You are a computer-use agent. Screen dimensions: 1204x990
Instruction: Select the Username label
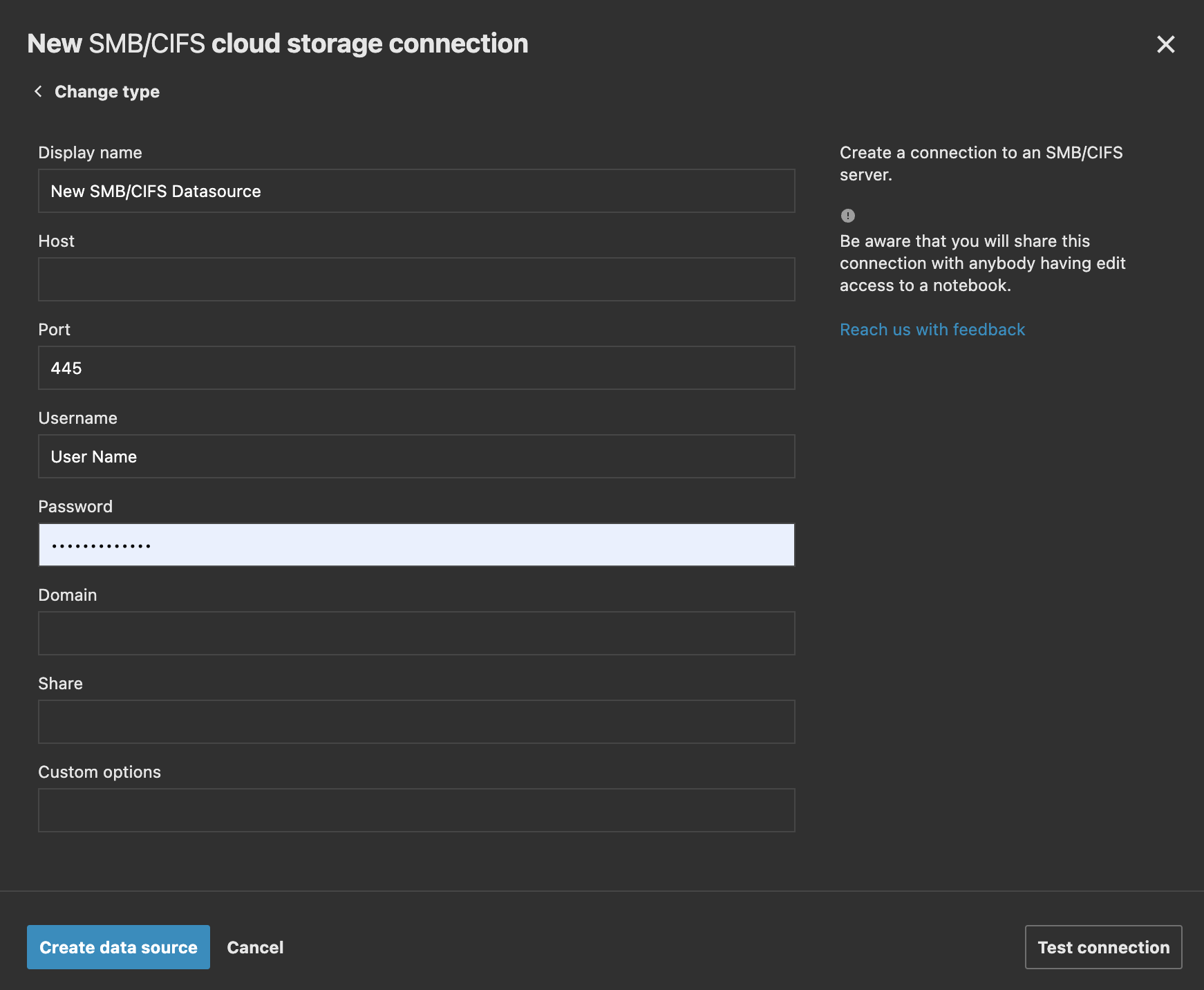pos(77,418)
